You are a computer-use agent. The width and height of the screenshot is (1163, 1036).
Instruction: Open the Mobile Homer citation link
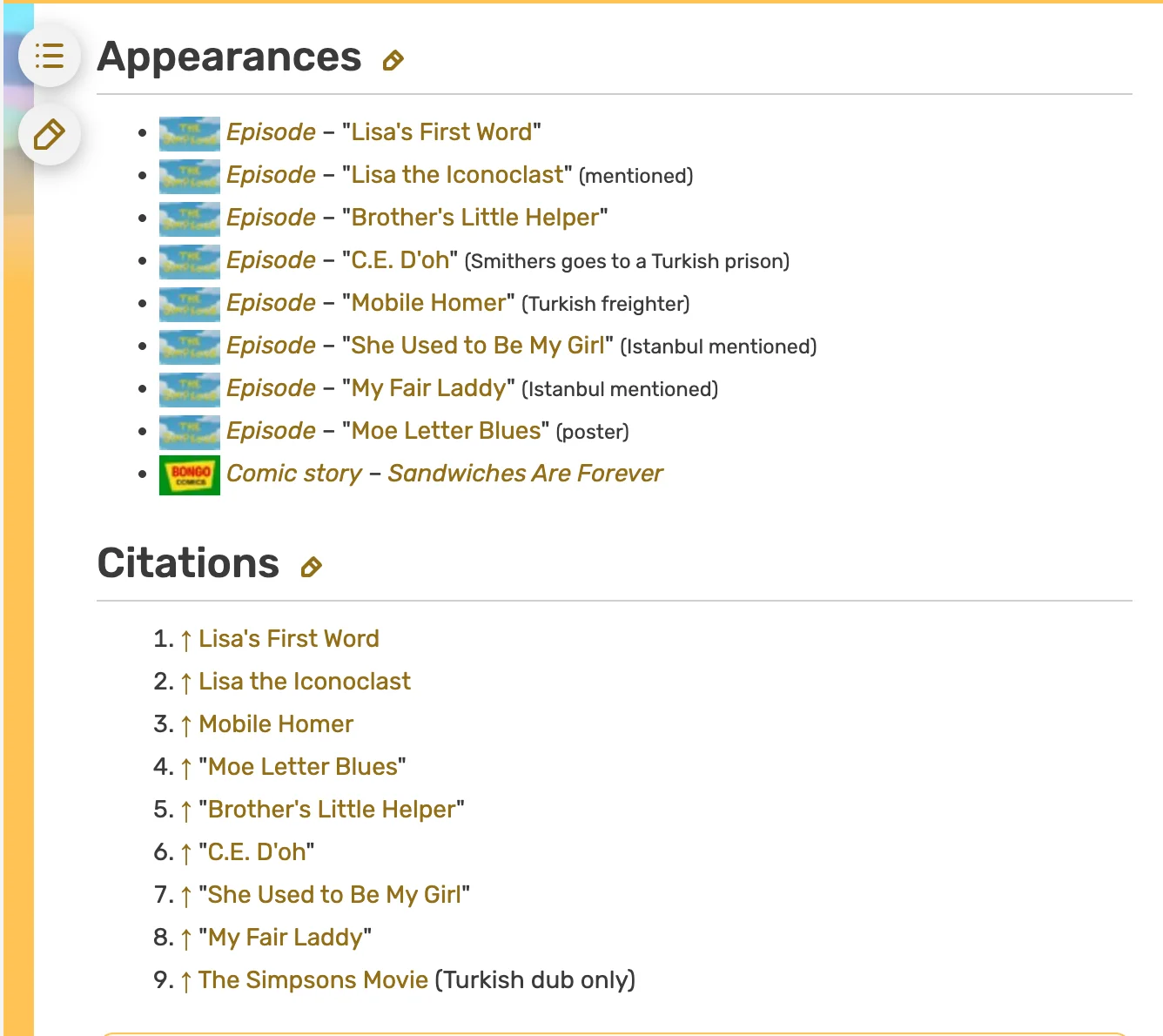pyautogui.click(x=276, y=723)
